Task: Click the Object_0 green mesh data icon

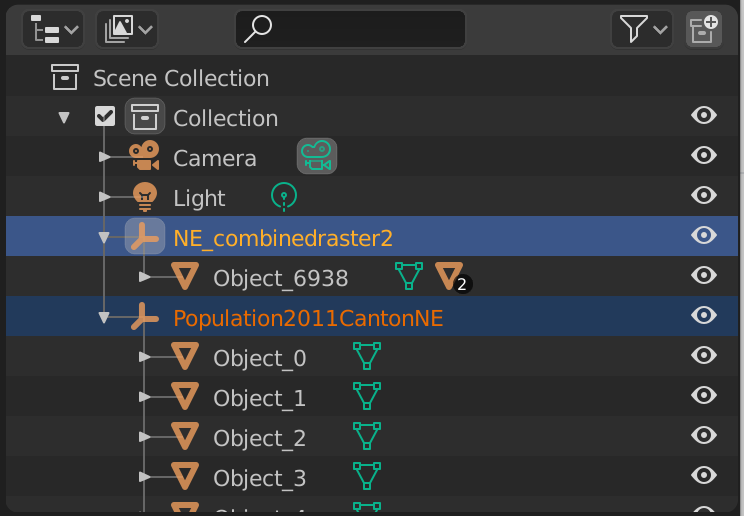Action: pyautogui.click(x=367, y=356)
